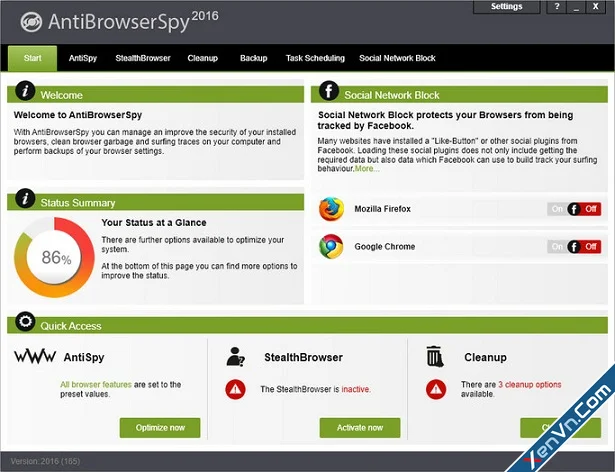Switch to the Task Scheduling tab
The image size is (615, 472).
[315, 58]
